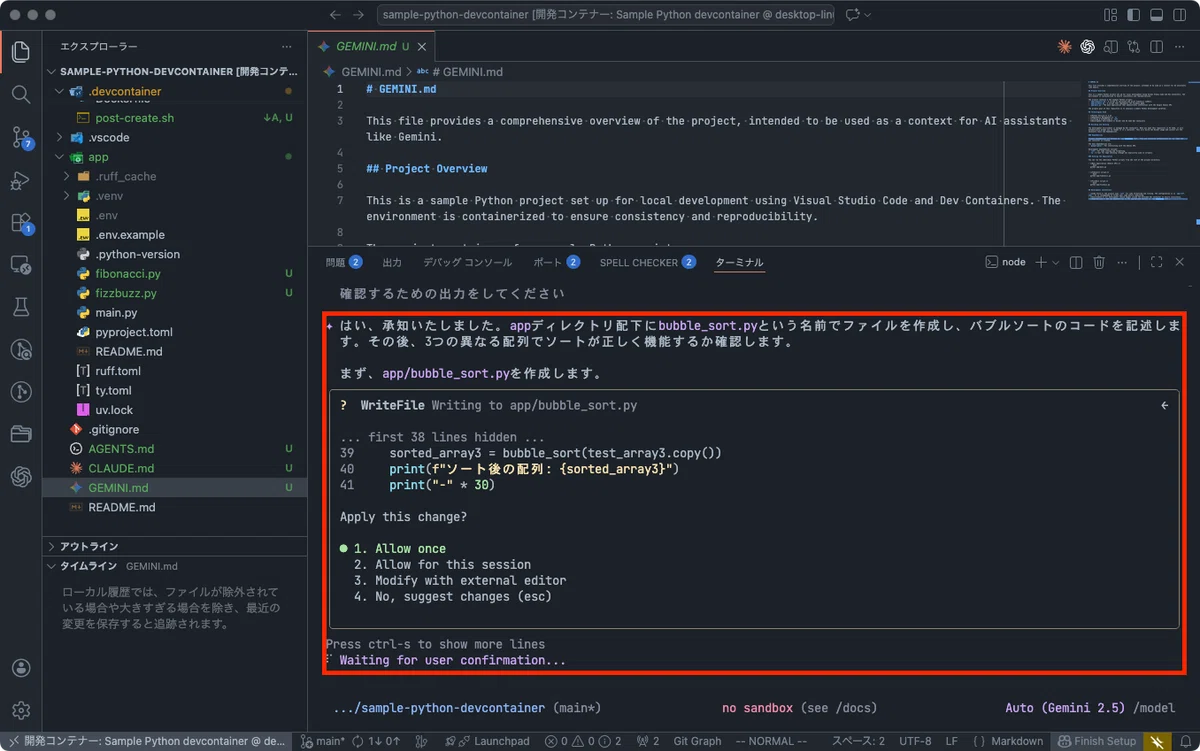The width and height of the screenshot is (1200, 751).
Task: Switch to SPELL CHECKER panel tab
Action: pos(647,262)
